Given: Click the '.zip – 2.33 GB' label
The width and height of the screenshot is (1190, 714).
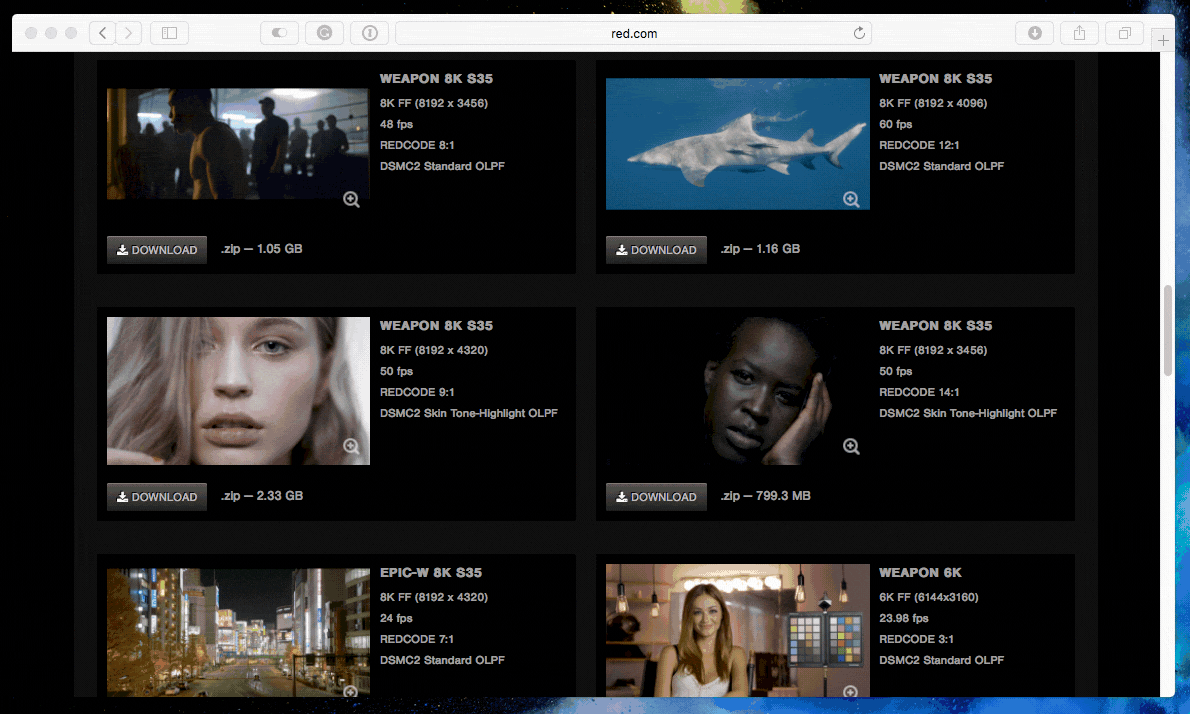Looking at the screenshot, I should pyautogui.click(x=262, y=495).
